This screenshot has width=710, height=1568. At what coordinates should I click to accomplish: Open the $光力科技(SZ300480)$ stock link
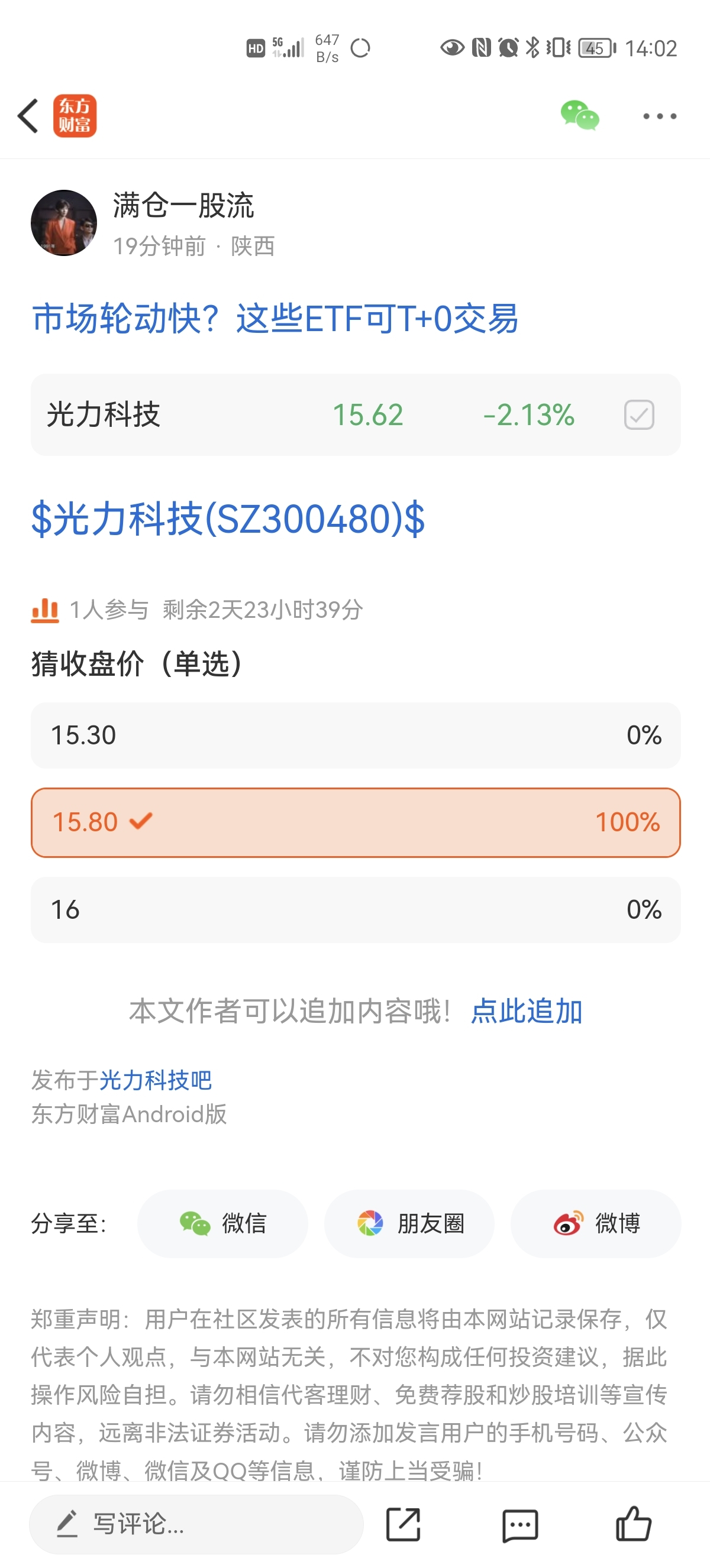pyautogui.click(x=228, y=519)
